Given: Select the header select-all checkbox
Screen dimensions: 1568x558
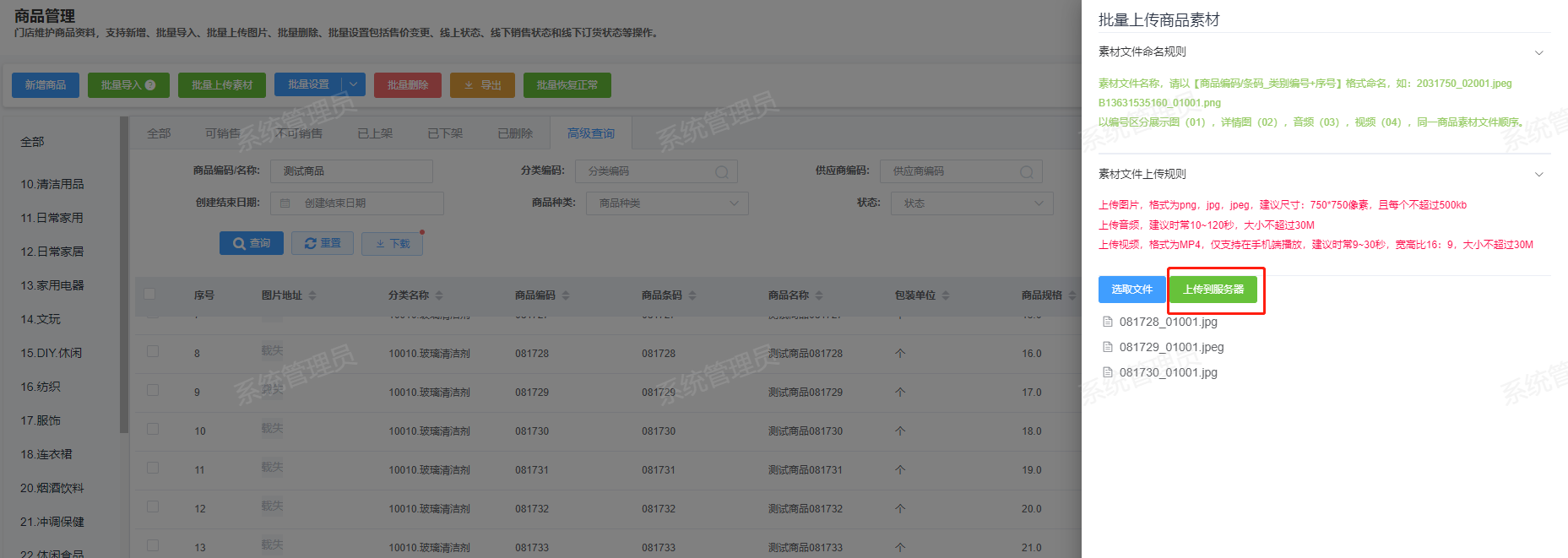Looking at the screenshot, I should pyautogui.click(x=150, y=294).
